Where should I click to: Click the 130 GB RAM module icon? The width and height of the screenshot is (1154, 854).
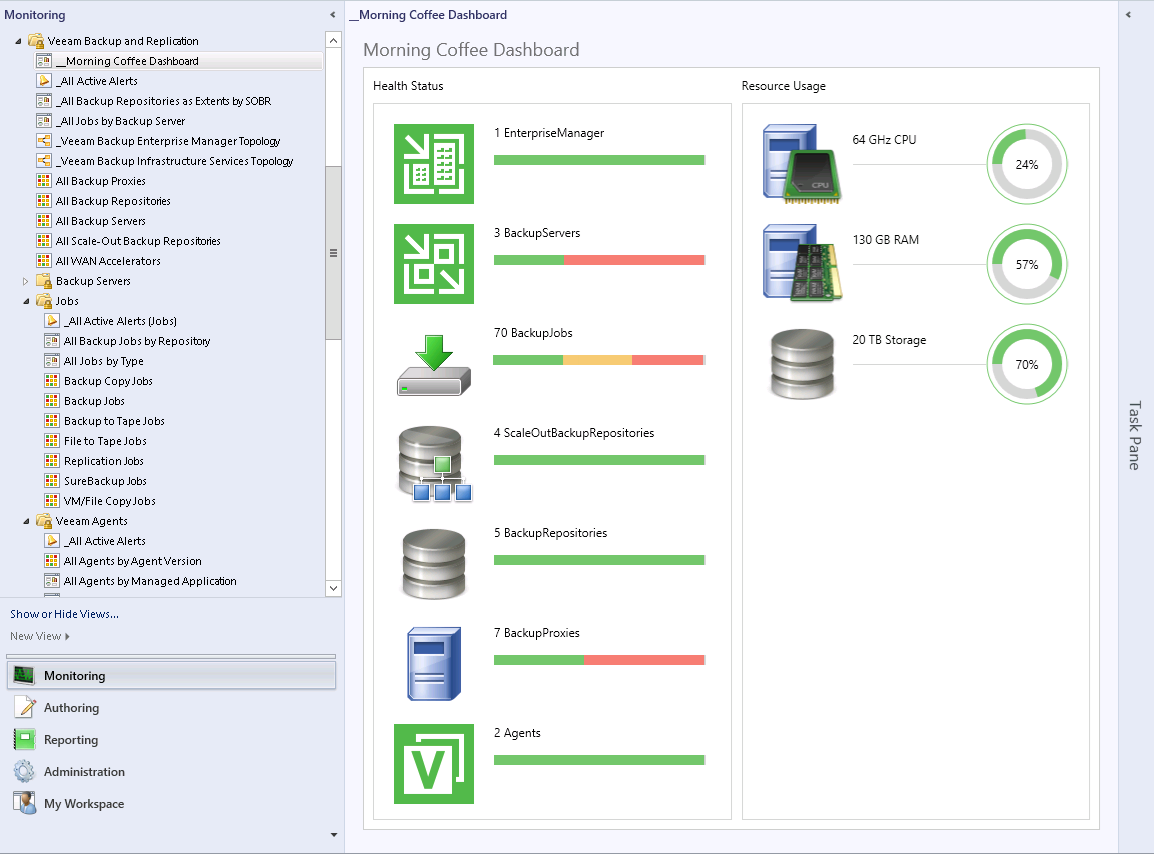point(802,264)
